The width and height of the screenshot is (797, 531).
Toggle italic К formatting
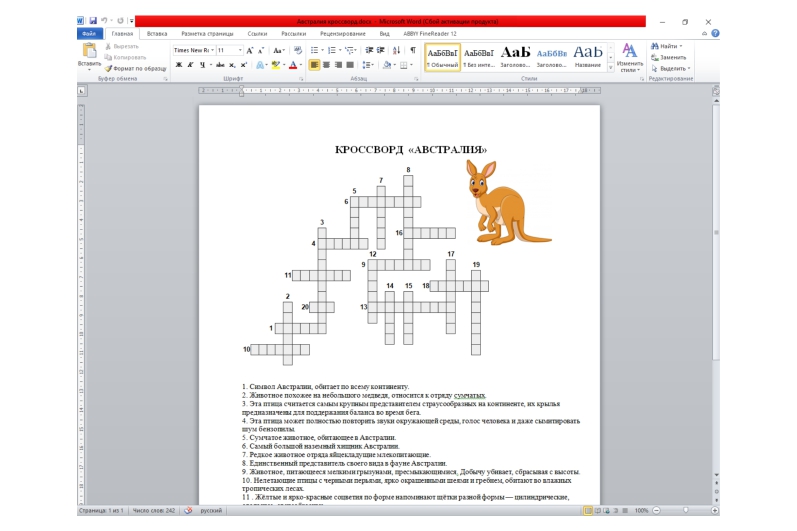click(190, 65)
